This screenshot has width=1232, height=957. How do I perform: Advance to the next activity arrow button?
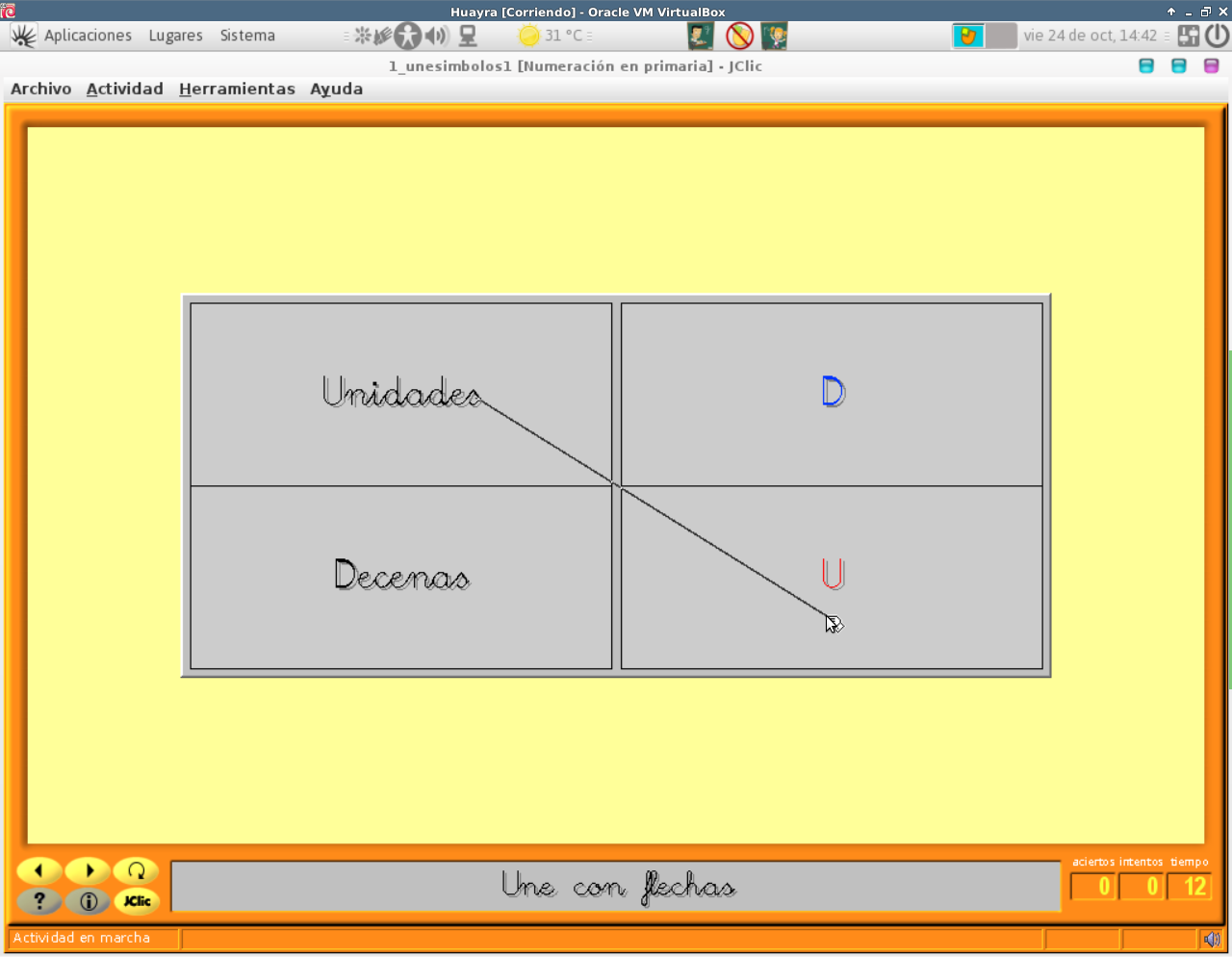[89, 870]
